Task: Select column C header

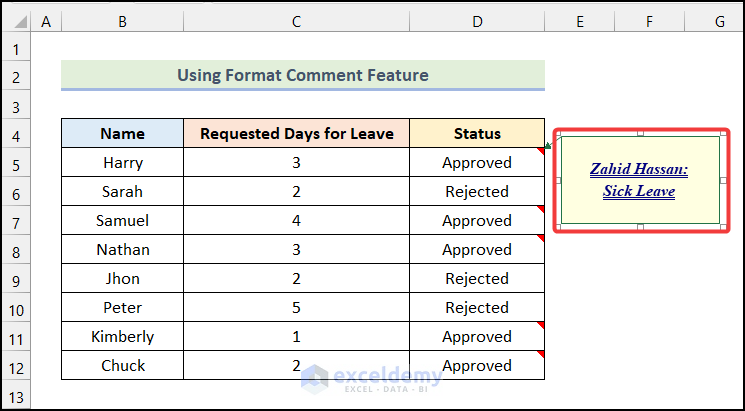Action: coord(296,20)
